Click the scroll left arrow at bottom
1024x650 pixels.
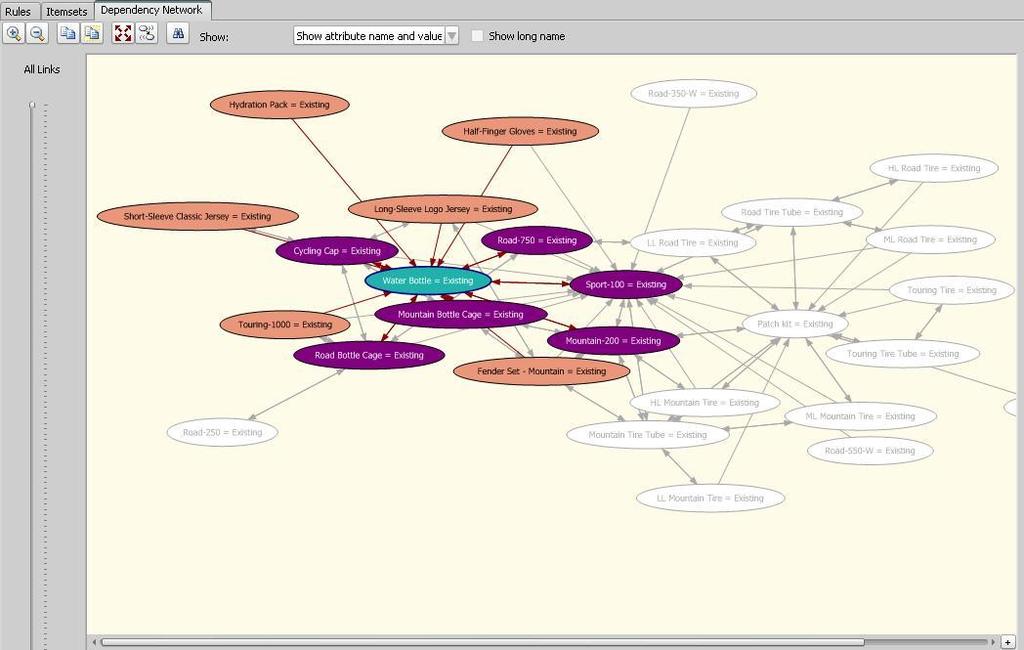(x=94, y=642)
